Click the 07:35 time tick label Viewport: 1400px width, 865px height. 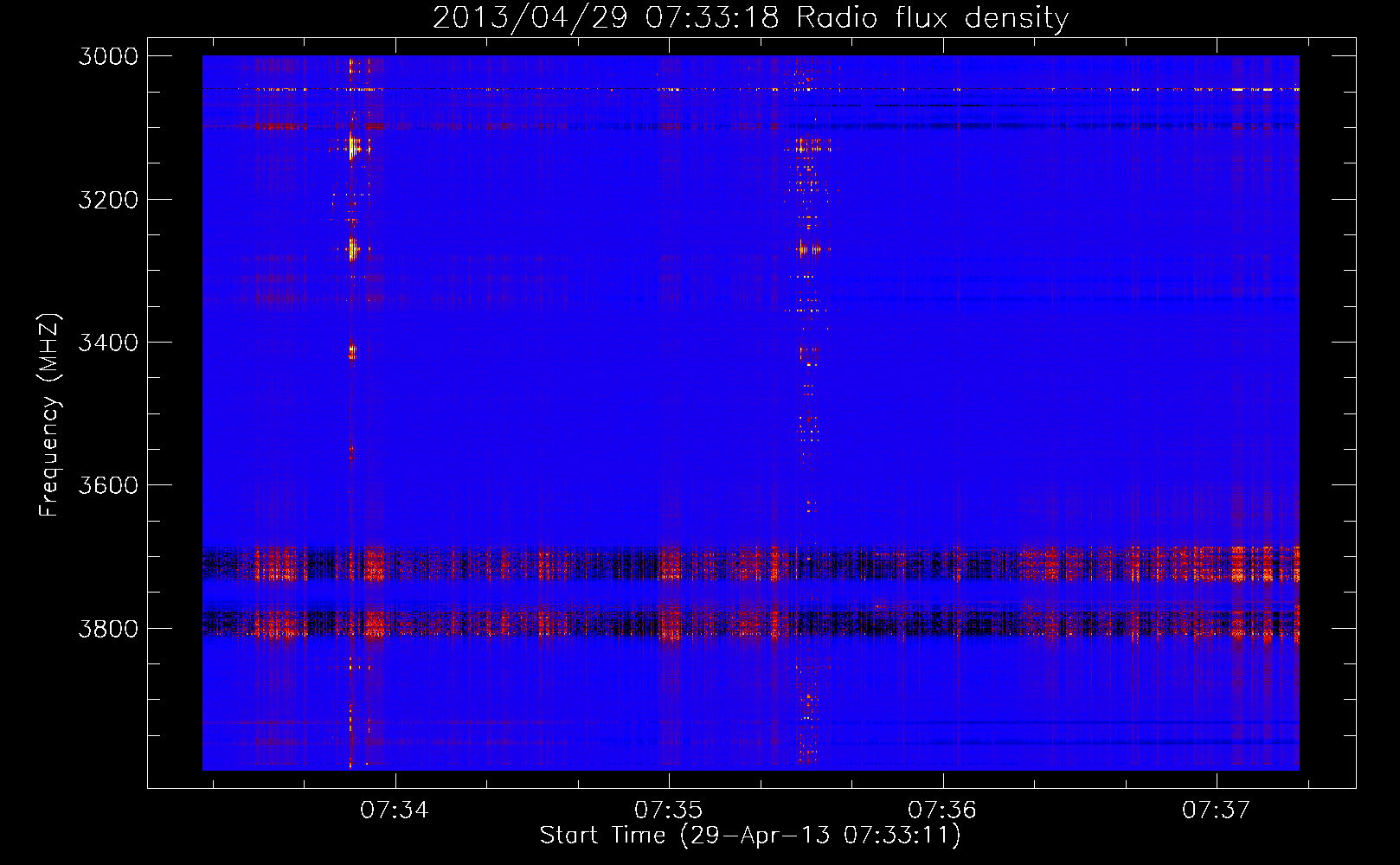tap(669, 810)
